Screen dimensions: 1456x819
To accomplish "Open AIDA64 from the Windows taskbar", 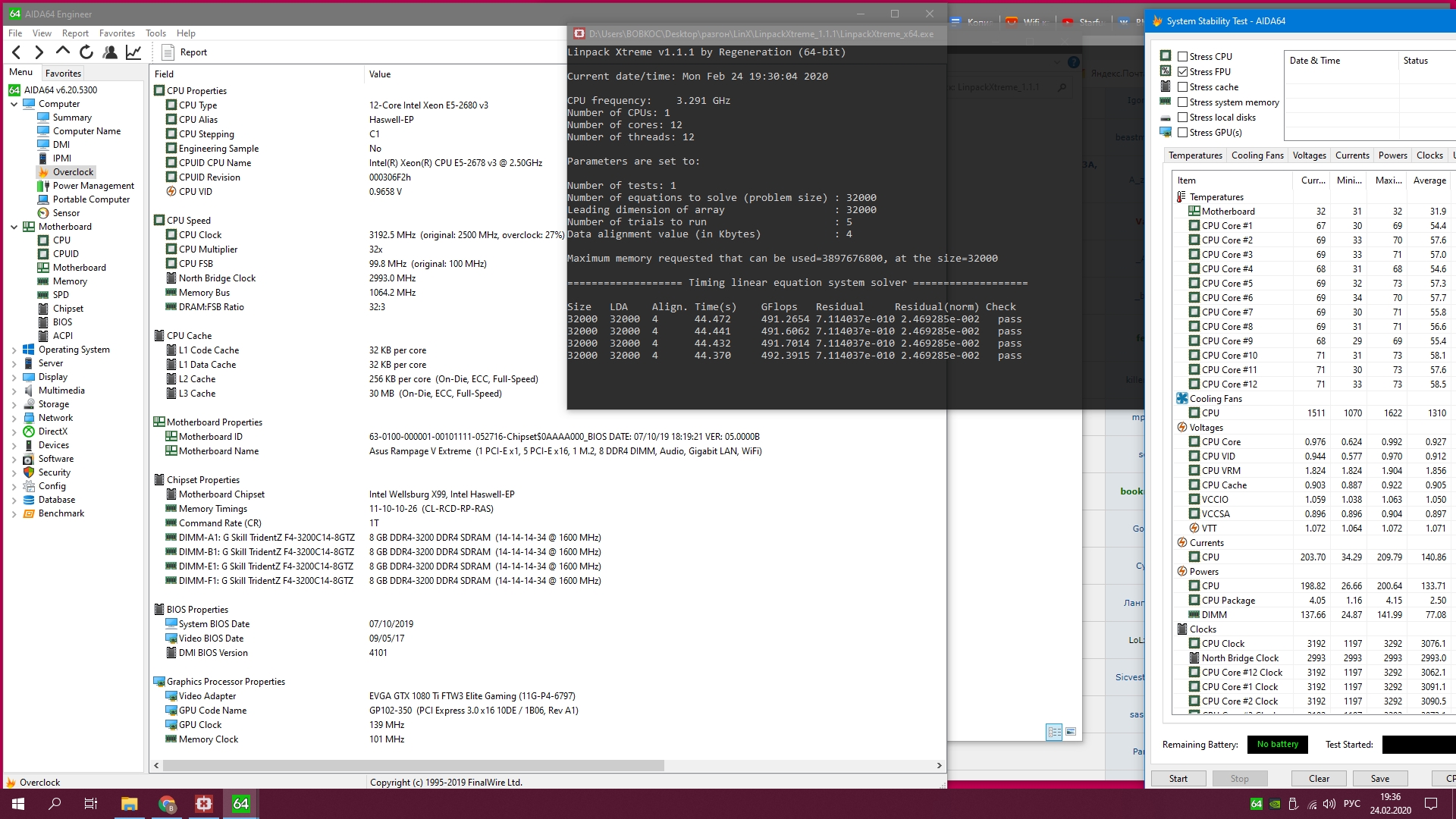I will (x=240, y=804).
